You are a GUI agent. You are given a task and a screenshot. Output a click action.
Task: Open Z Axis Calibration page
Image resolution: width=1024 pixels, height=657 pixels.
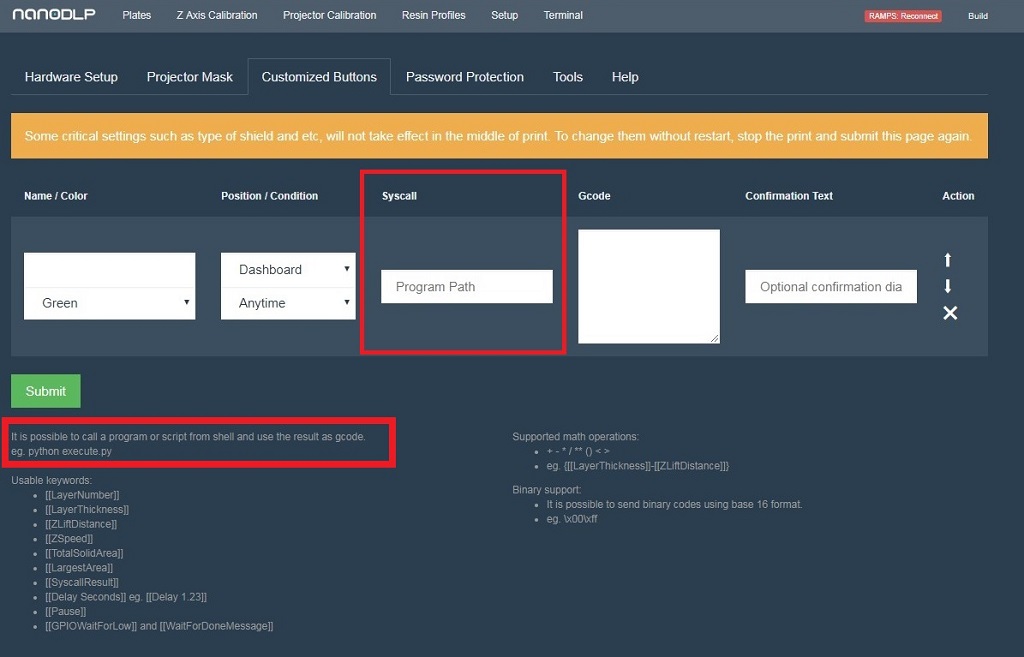point(217,15)
